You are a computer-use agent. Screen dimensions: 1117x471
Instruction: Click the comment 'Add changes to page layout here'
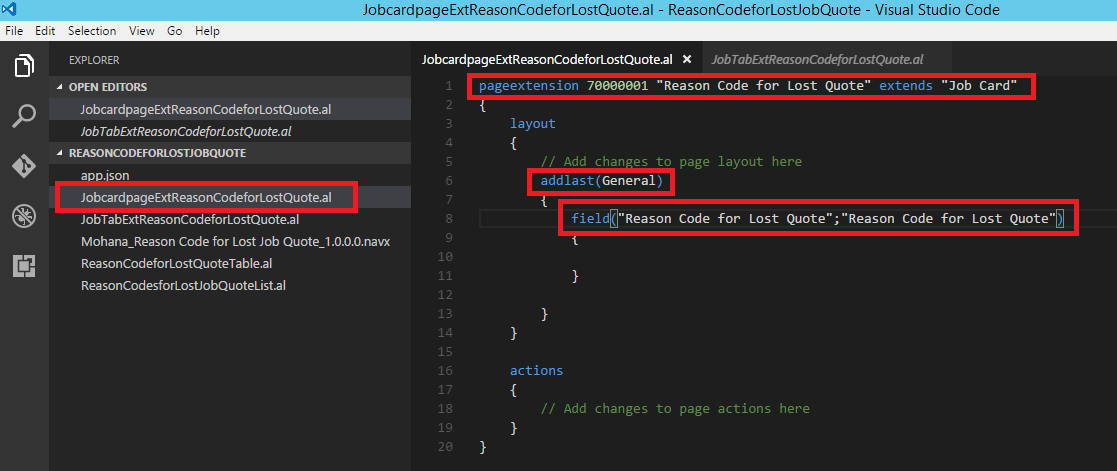(671, 162)
